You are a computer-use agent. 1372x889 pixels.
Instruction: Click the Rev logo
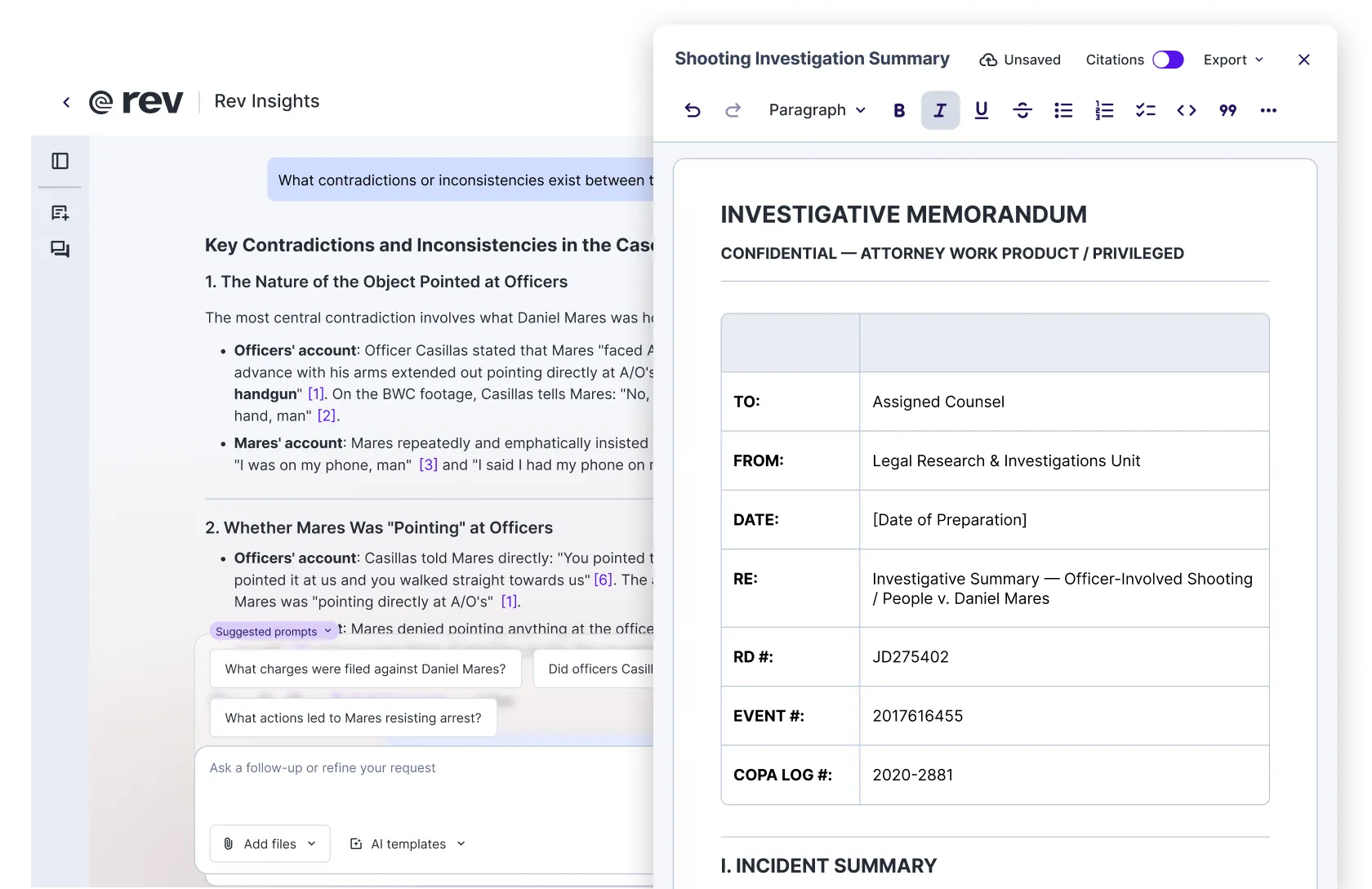[136, 102]
